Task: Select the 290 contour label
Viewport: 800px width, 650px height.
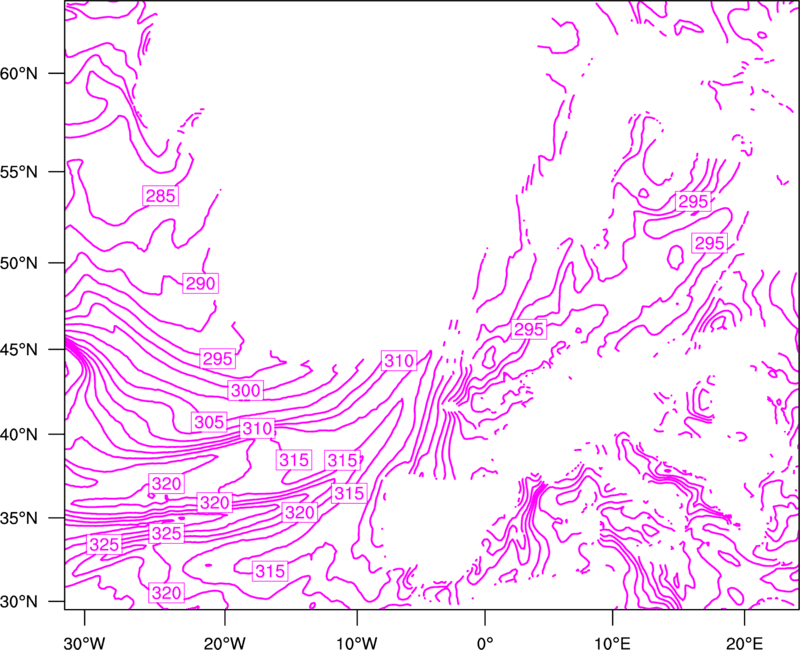Action: [x=201, y=283]
